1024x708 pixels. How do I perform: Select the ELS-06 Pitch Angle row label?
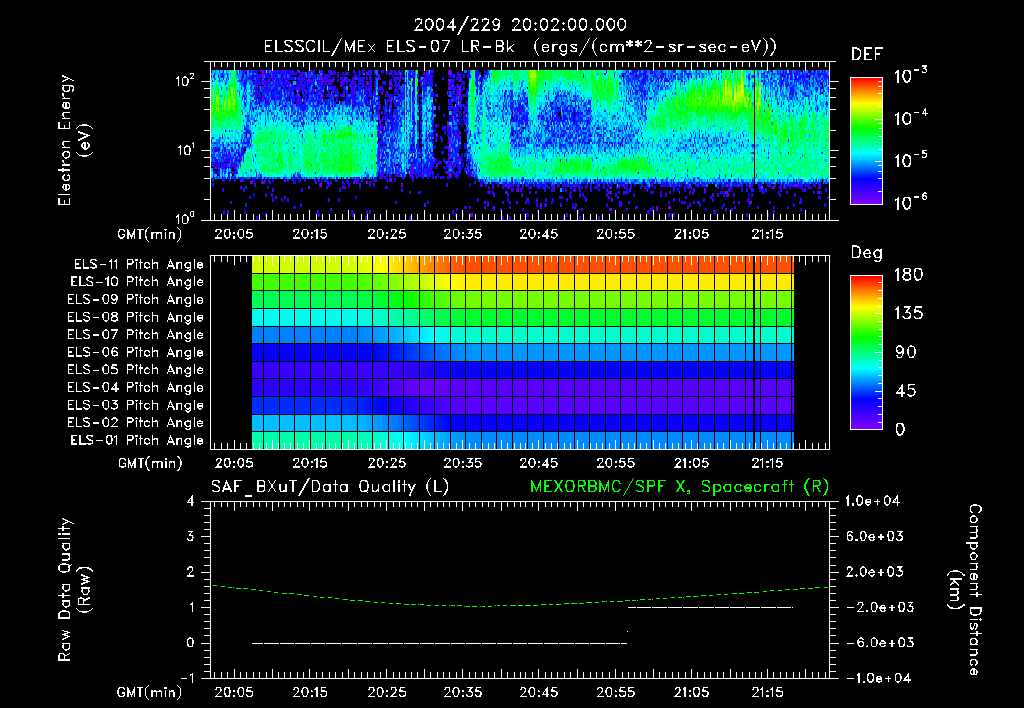click(136, 352)
